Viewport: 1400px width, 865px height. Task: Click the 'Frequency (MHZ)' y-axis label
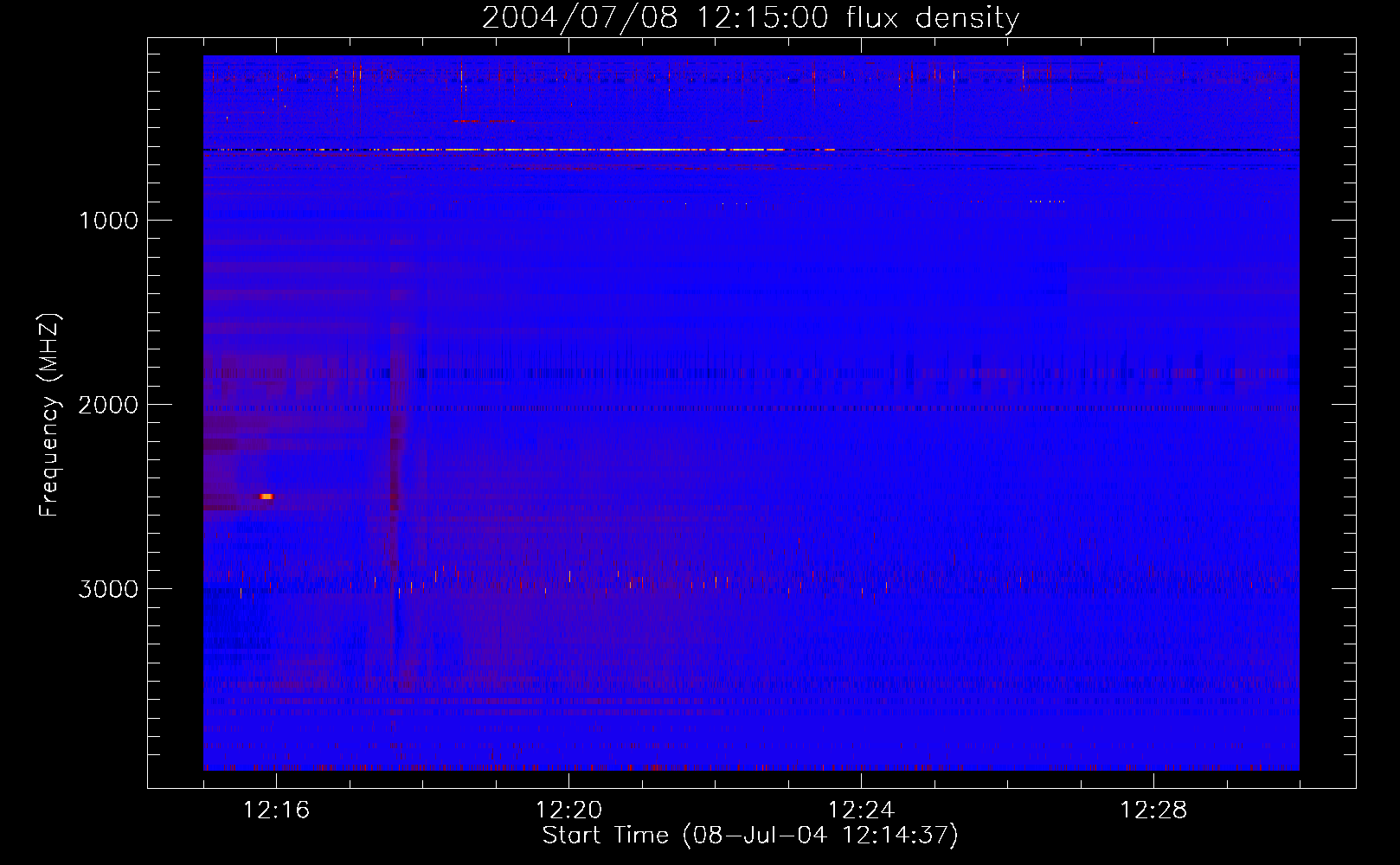pyautogui.click(x=49, y=415)
